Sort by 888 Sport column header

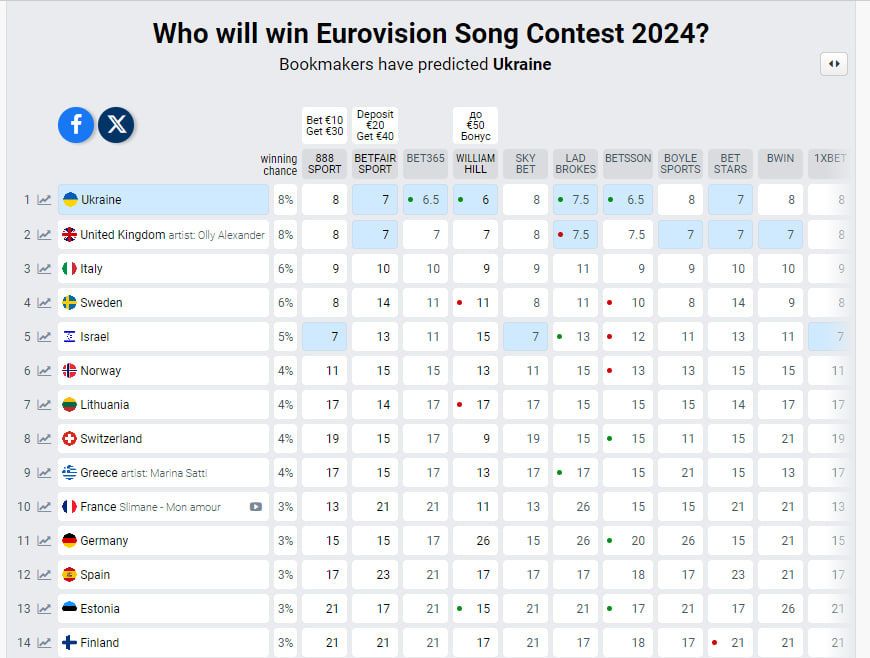point(325,164)
